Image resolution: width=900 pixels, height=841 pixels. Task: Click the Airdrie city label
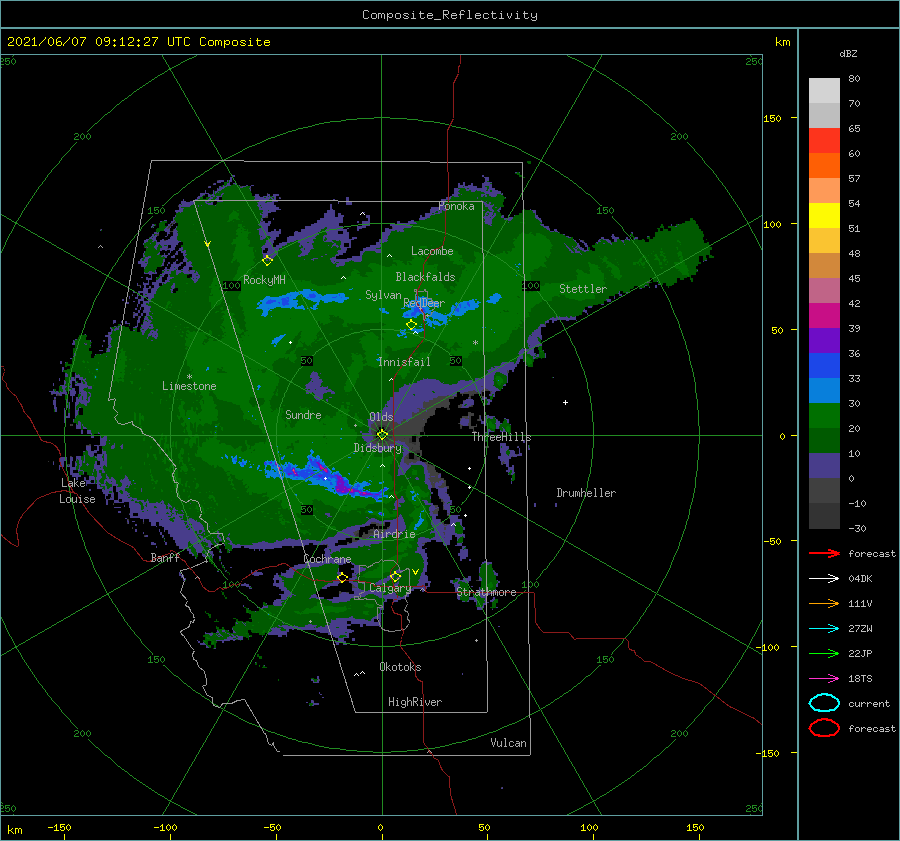[394, 534]
